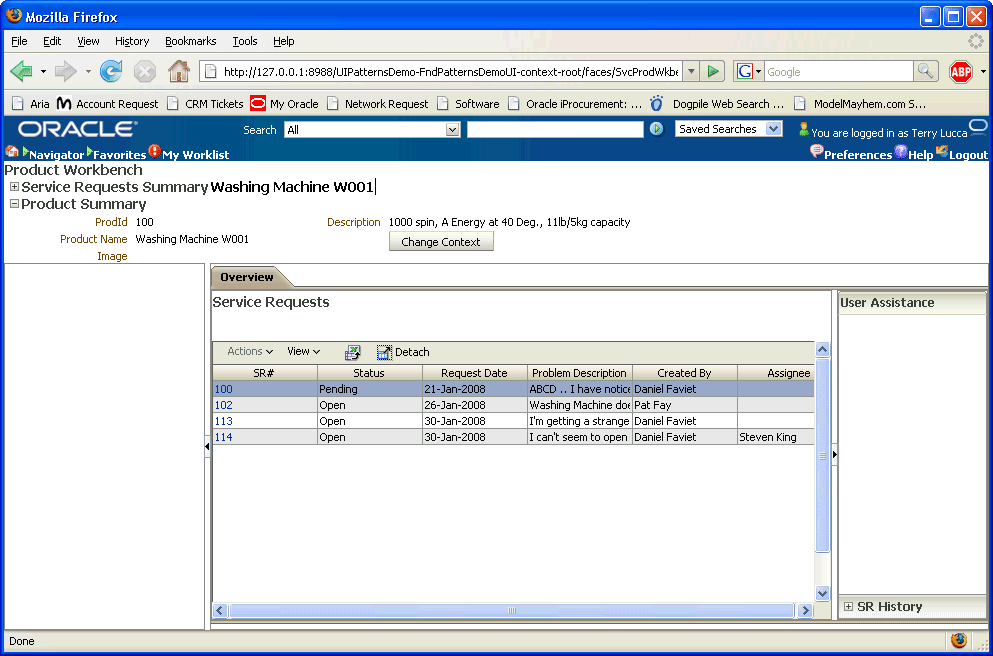The width and height of the screenshot is (993, 656).
Task: Open the View menu in table toolbar
Action: (303, 351)
